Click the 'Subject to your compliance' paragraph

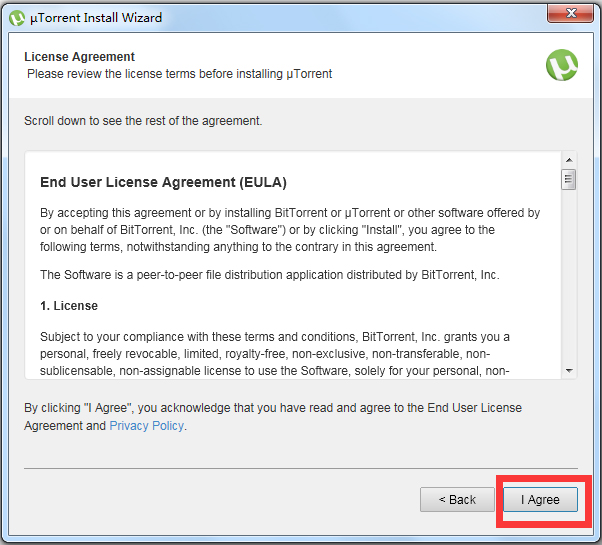(x=275, y=353)
